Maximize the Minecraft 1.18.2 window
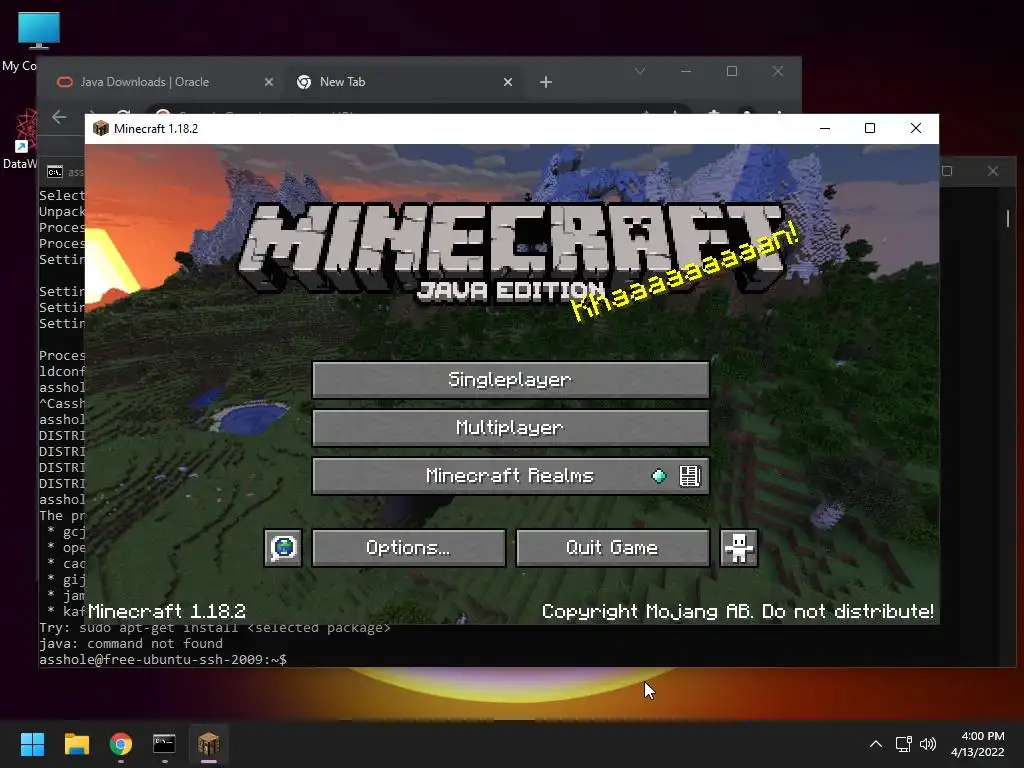1024x768 pixels. click(x=870, y=129)
